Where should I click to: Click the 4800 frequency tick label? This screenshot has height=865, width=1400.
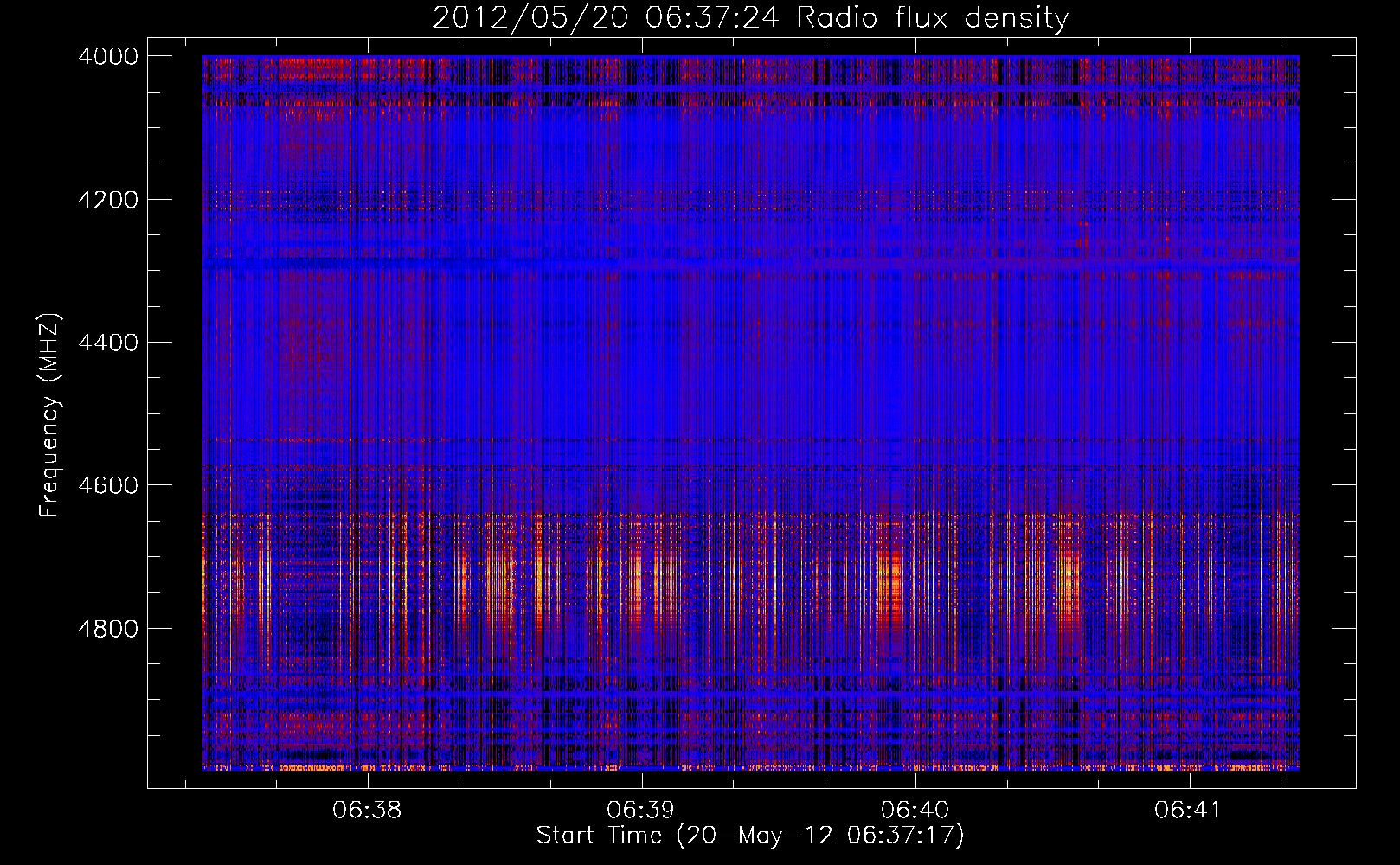[108, 629]
